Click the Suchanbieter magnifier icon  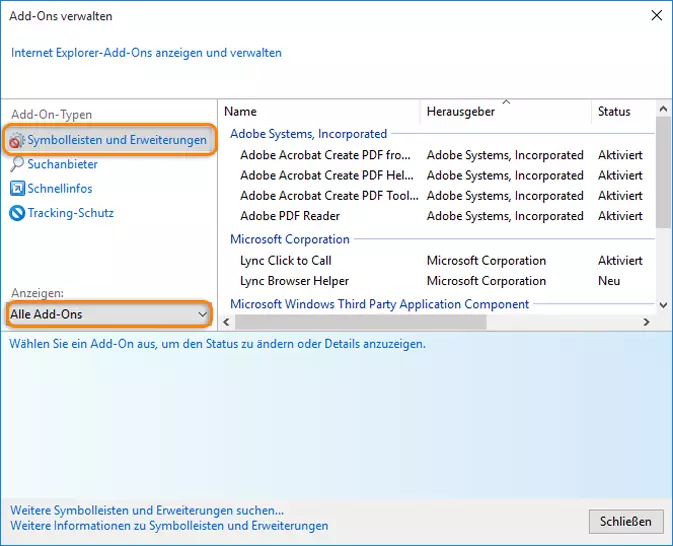click(x=17, y=164)
